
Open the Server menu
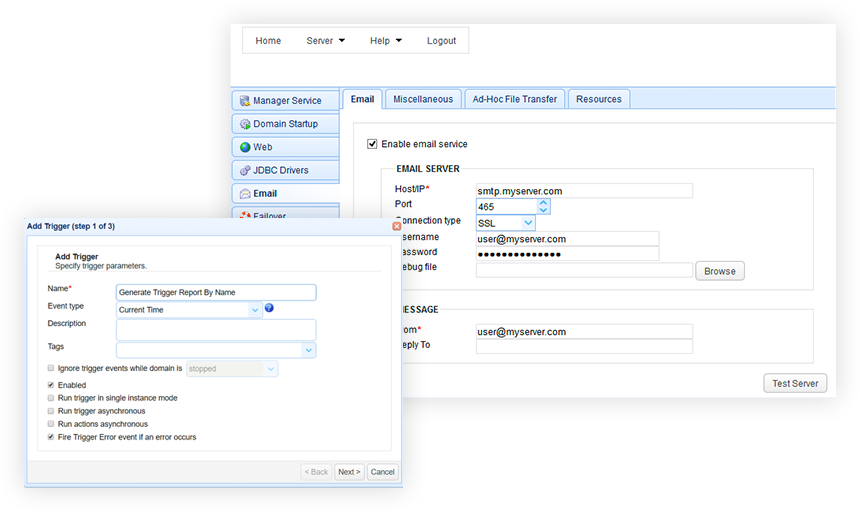click(x=325, y=41)
